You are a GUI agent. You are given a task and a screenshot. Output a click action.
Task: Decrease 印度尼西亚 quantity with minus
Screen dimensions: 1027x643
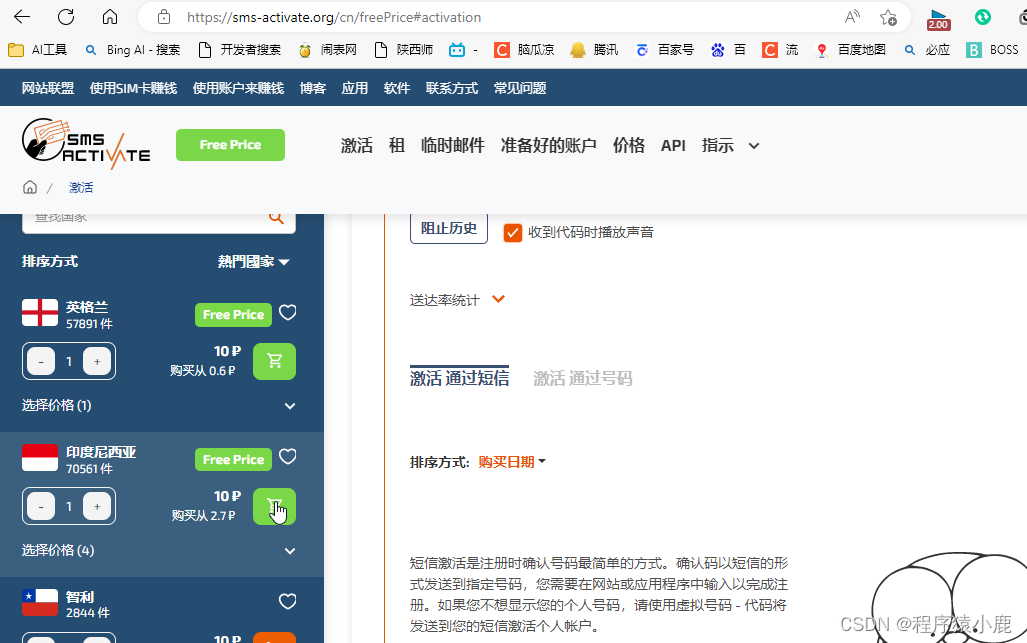[x=41, y=506]
